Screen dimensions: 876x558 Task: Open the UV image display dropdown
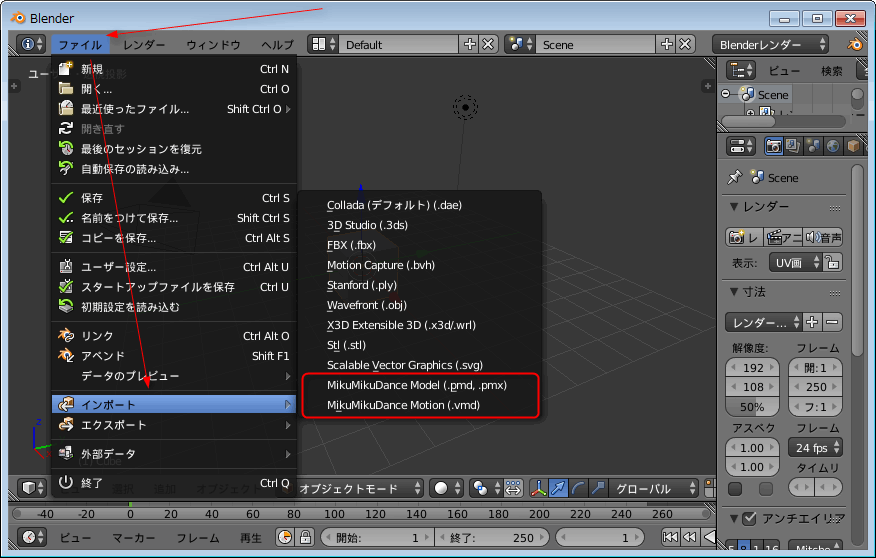click(796, 263)
